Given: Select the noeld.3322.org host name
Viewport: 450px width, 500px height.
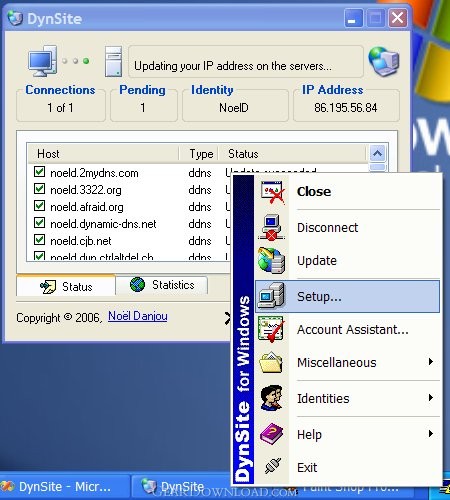Looking at the screenshot, I should (x=86, y=190).
